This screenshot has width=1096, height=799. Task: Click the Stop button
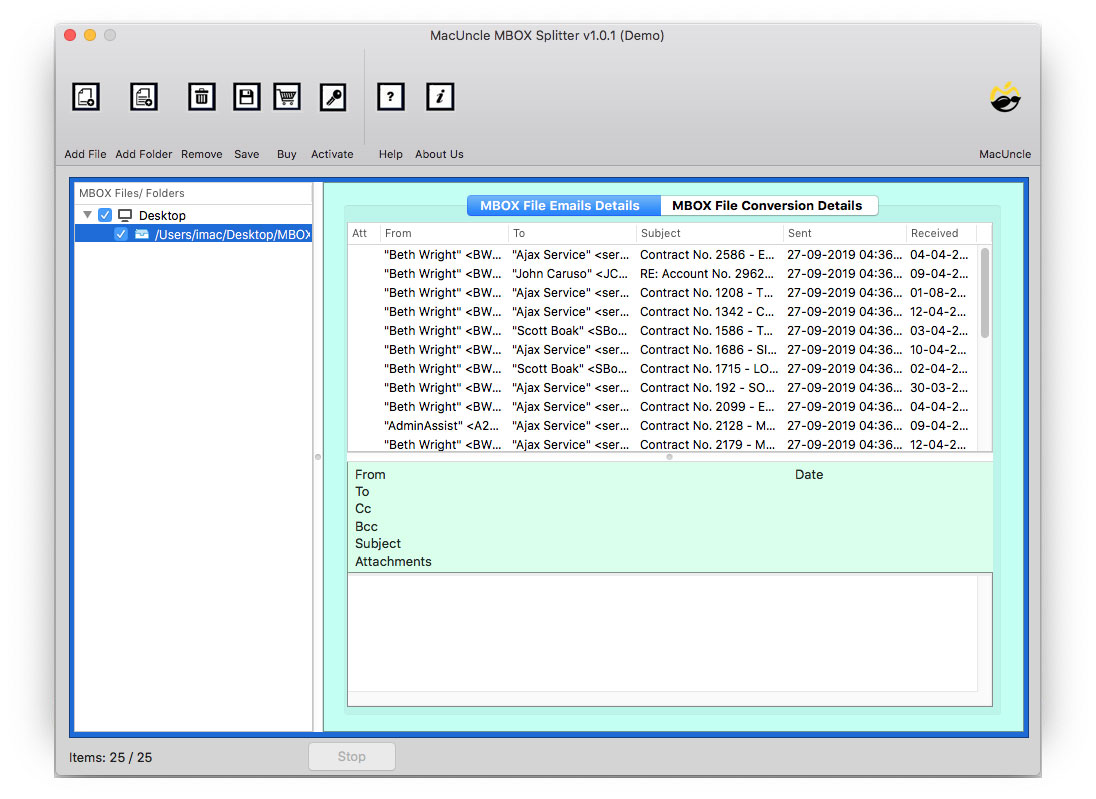(x=352, y=756)
